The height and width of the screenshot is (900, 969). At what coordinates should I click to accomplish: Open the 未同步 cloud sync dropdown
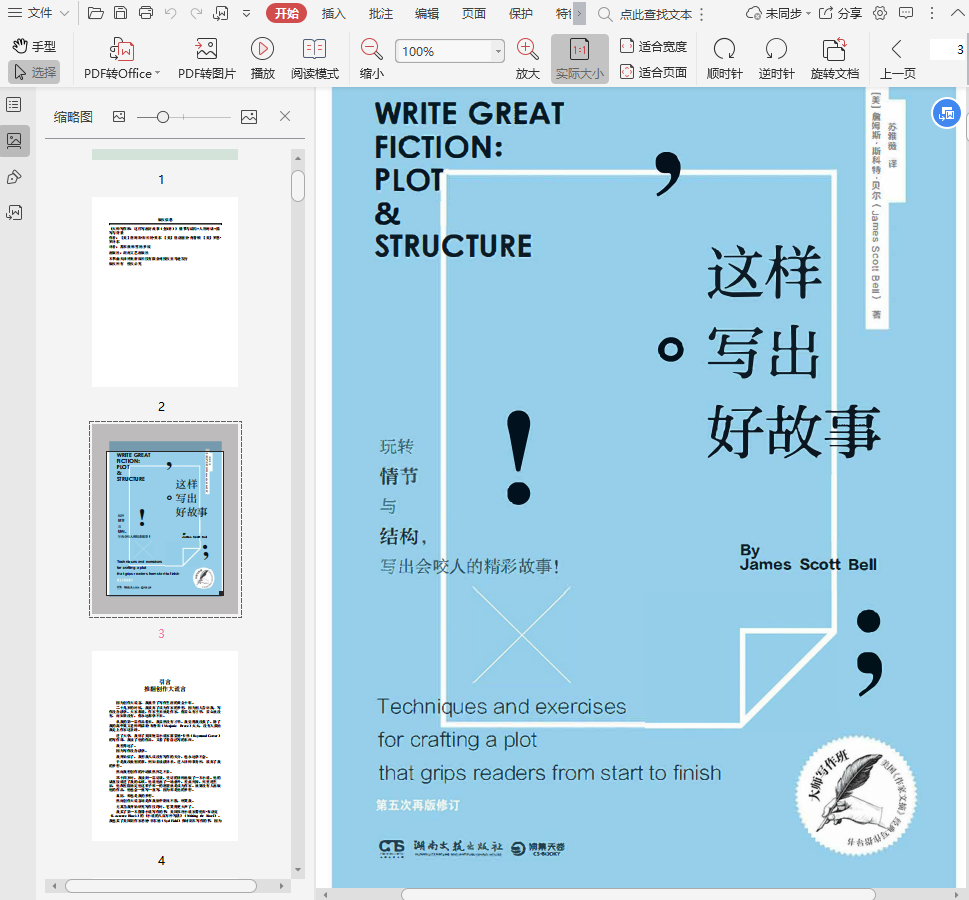coord(778,13)
